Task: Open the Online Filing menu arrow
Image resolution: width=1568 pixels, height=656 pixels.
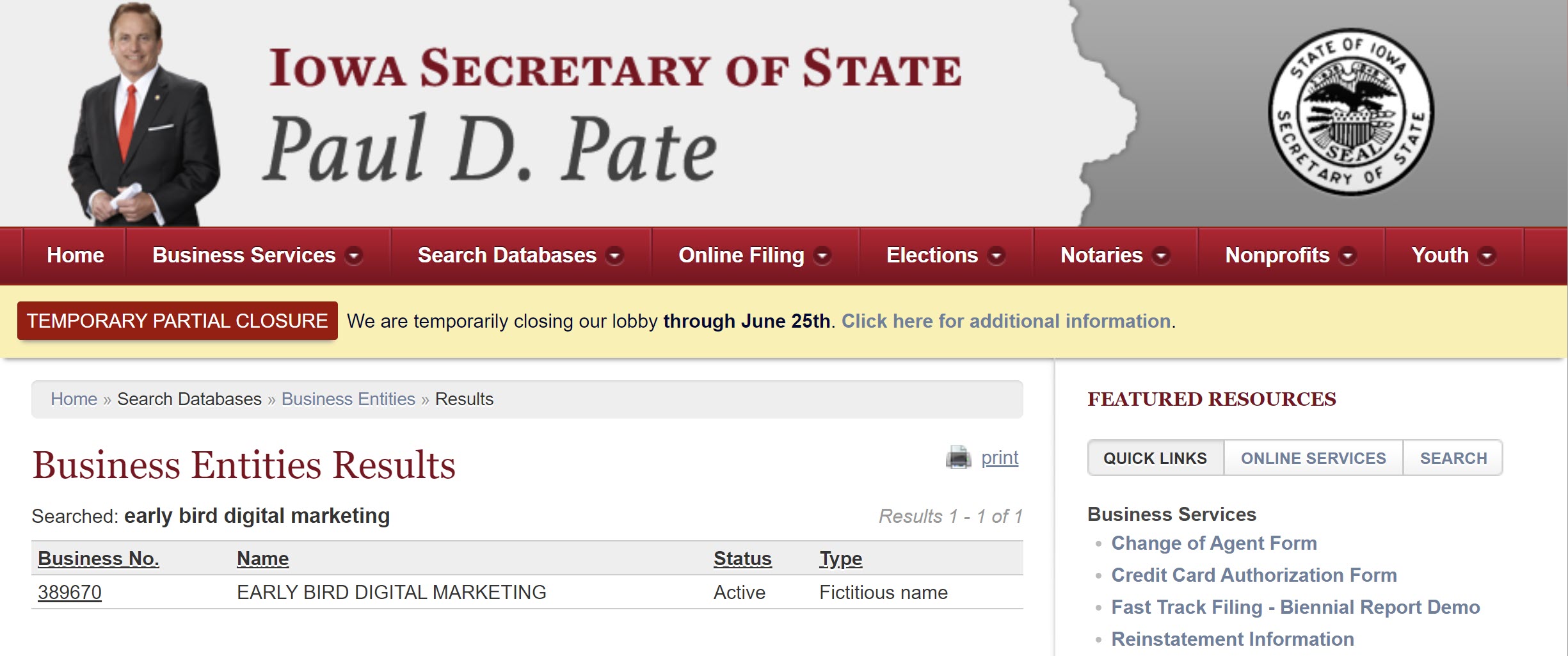Action: tap(822, 256)
